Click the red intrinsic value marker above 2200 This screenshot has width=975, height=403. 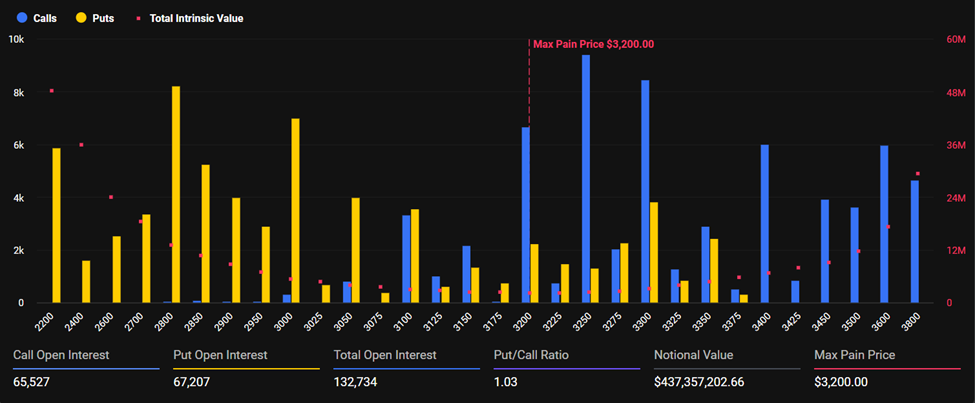point(51,91)
